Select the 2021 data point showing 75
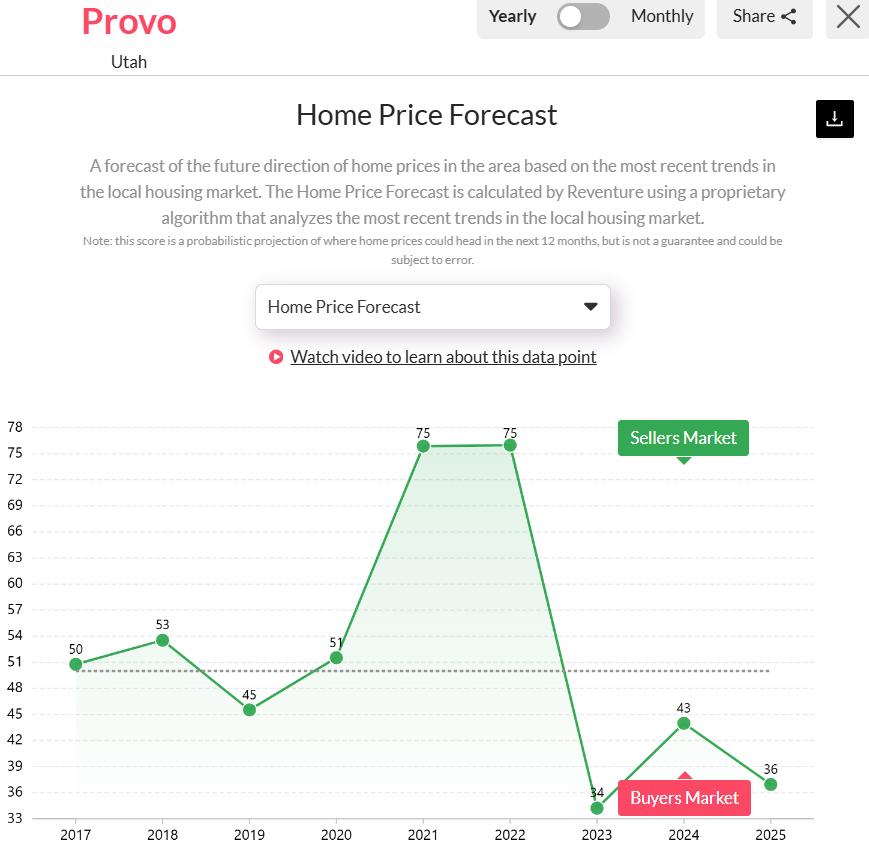This screenshot has height=849, width=869. coord(423,446)
